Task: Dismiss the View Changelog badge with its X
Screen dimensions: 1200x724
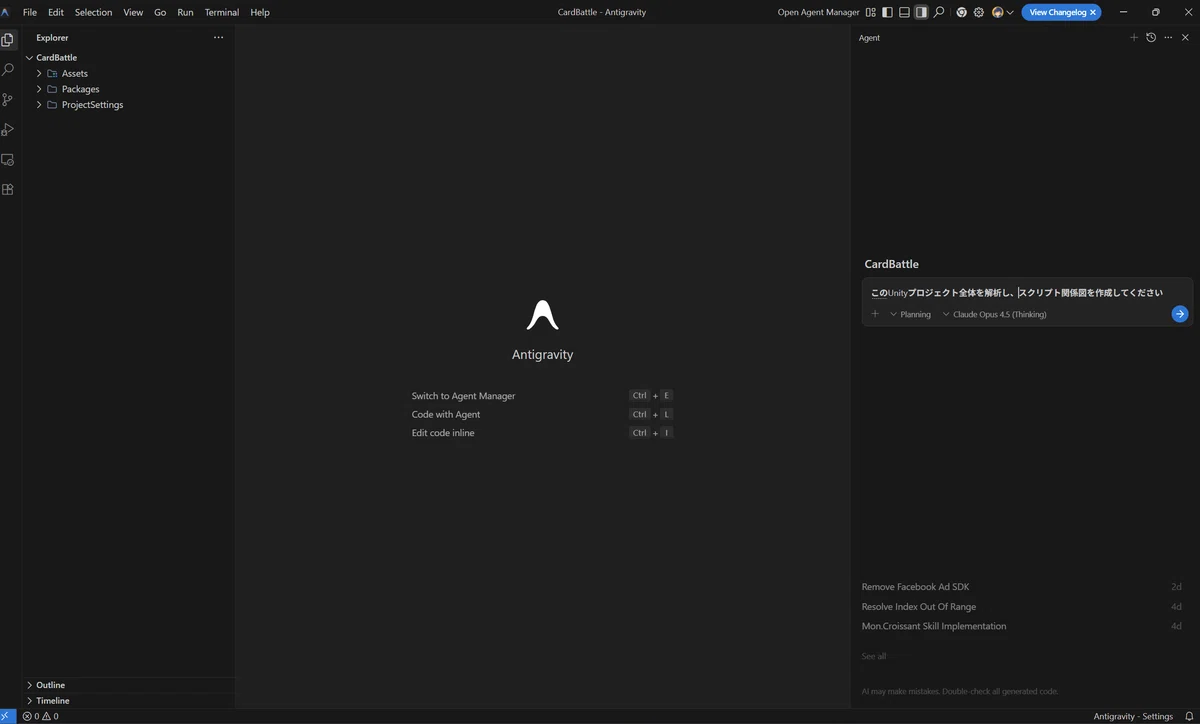Action: point(1094,12)
